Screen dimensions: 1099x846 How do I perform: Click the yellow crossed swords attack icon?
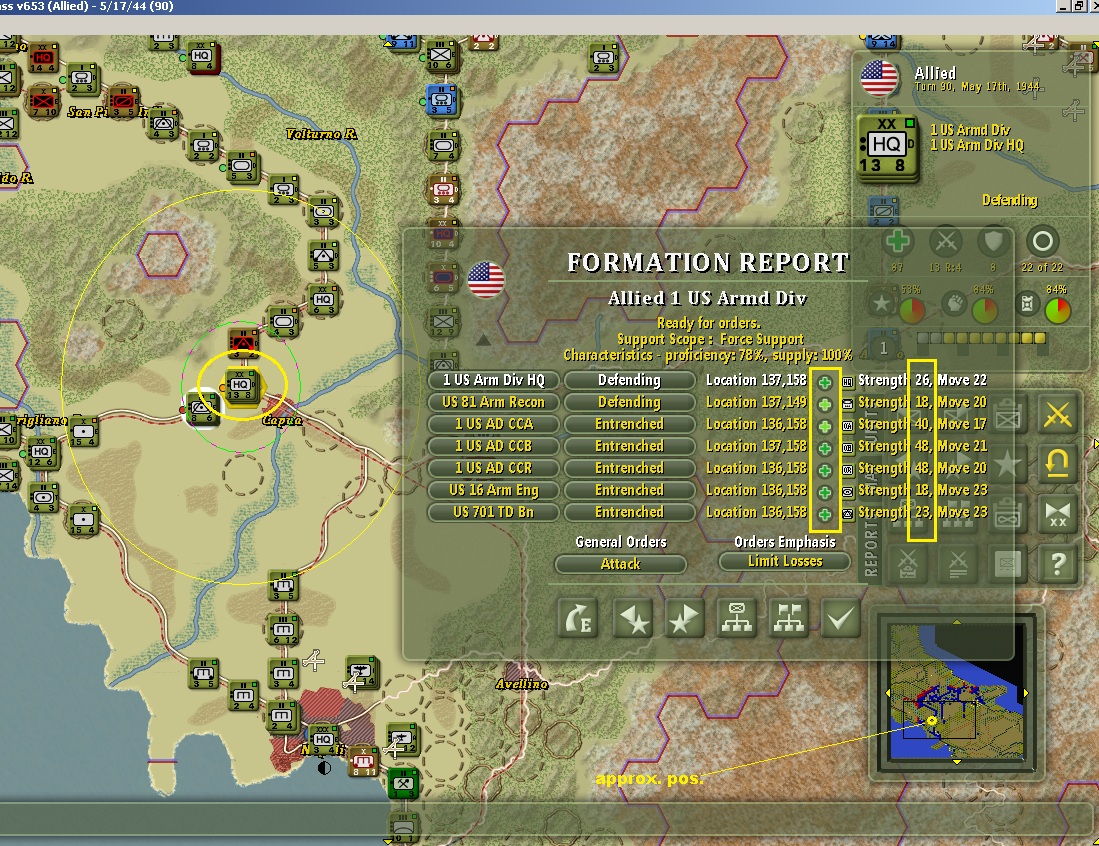pos(1057,415)
